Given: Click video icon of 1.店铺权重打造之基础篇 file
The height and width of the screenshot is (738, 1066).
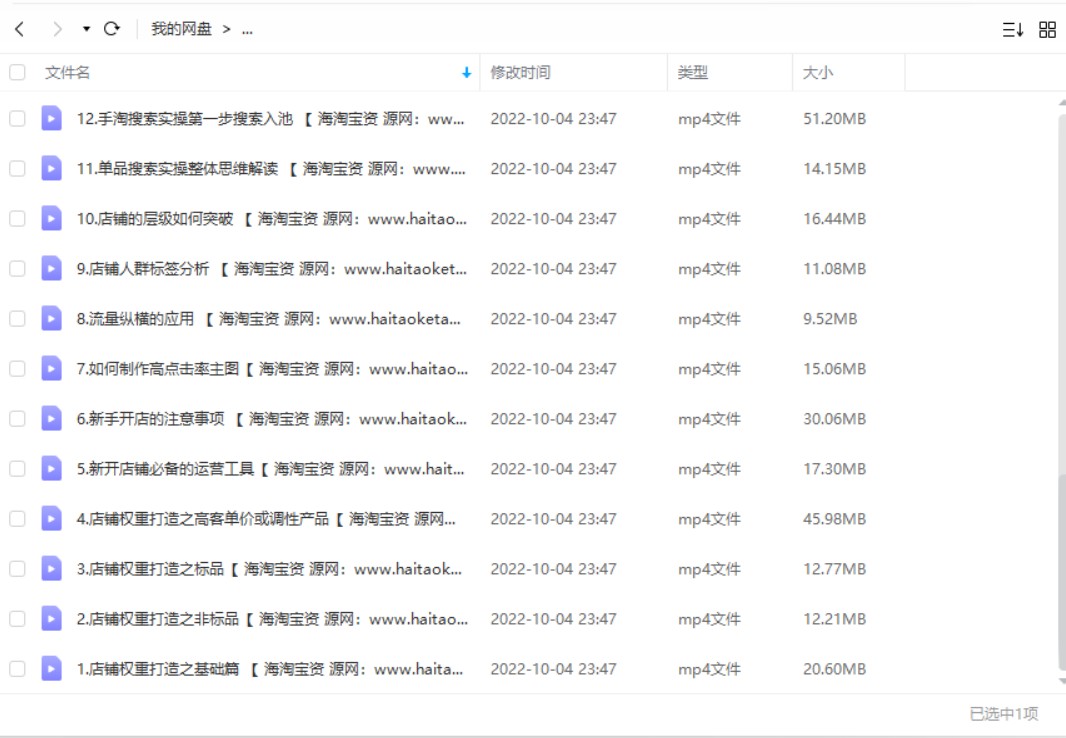Looking at the screenshot, I should (x=52, y=669).
